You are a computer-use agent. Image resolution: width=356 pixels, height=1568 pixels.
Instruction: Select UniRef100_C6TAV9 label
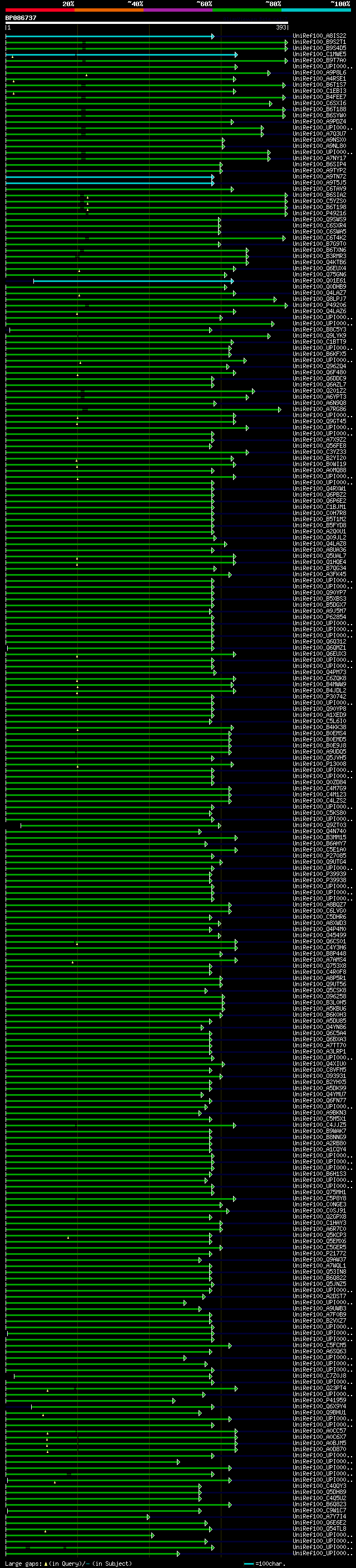(319, 189)
